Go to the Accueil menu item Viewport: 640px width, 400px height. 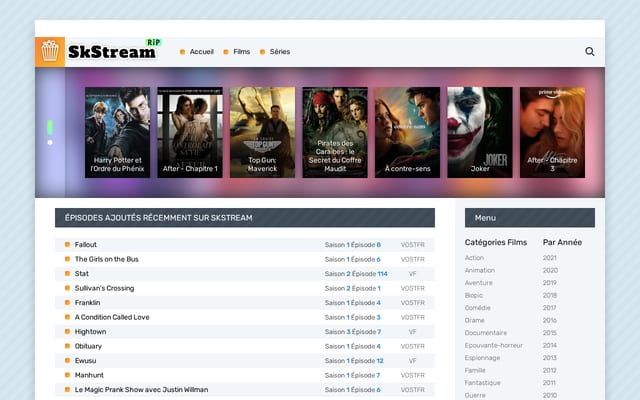click(x=202, y=52)
